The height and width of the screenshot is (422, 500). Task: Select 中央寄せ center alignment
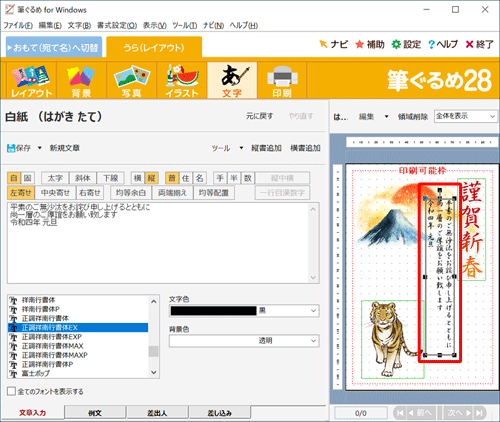(55, 193)
